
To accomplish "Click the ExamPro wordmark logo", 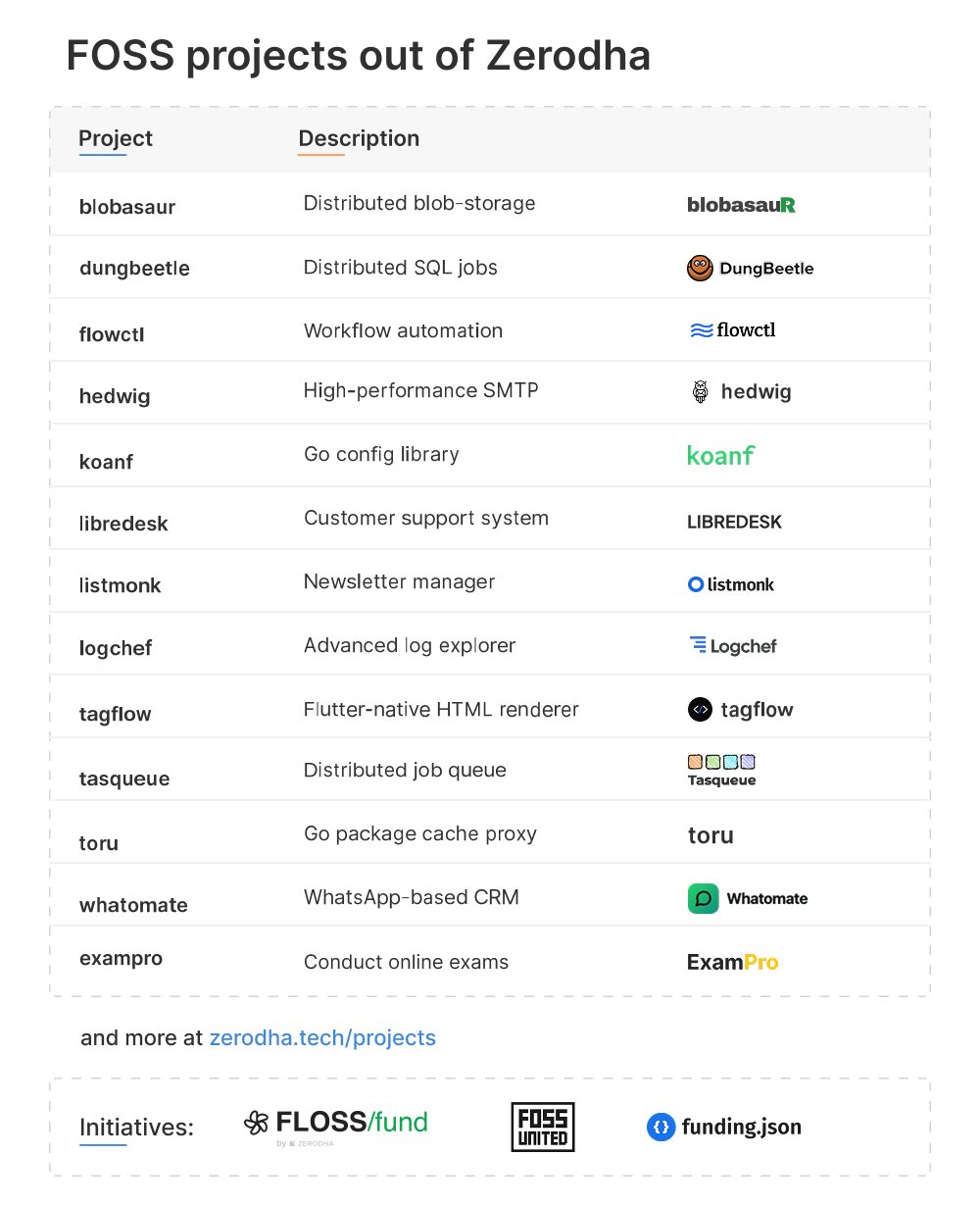I will [x=732, y=962].
